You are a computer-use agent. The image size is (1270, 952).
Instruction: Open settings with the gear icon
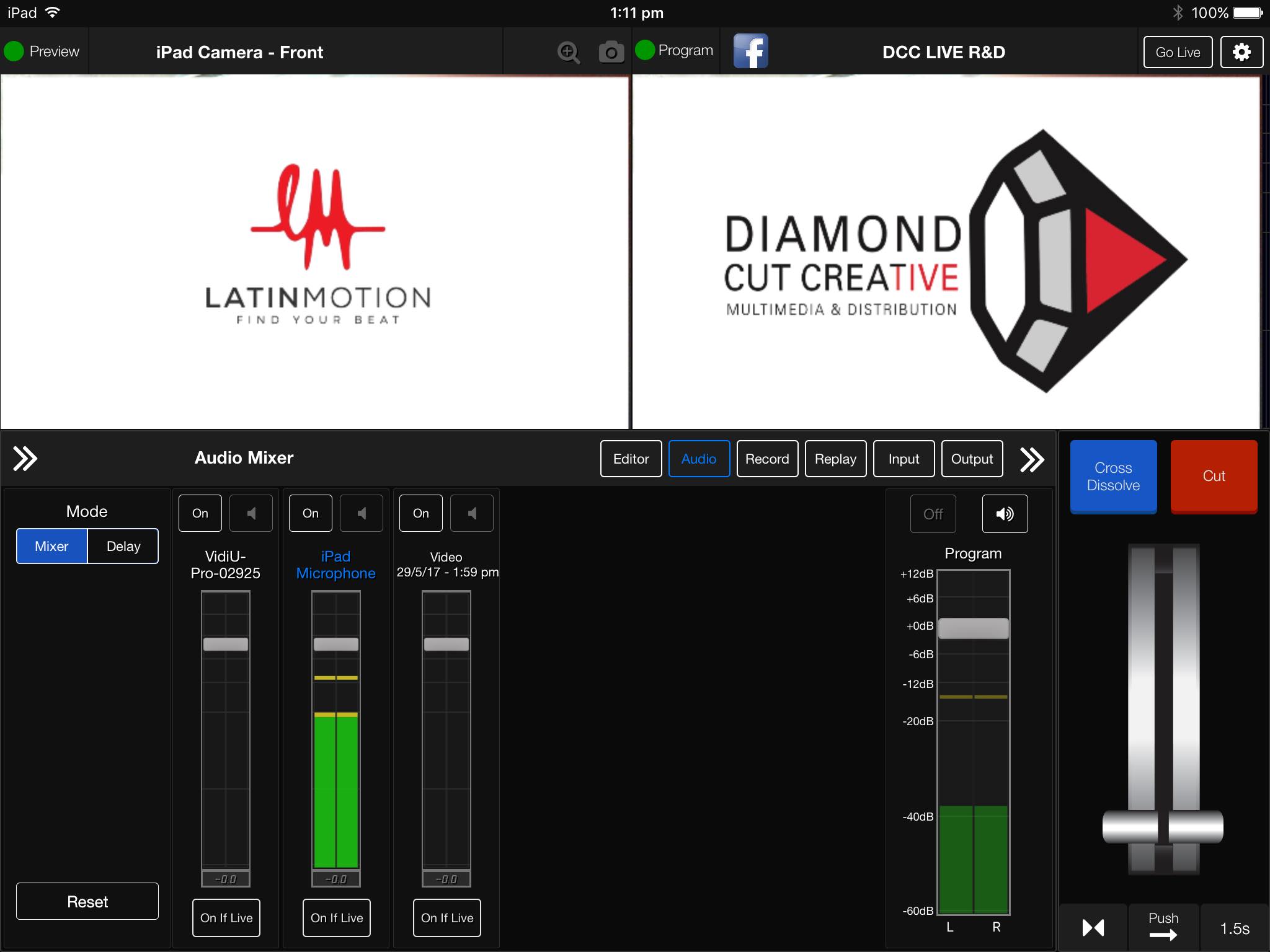pos(1241,52)
